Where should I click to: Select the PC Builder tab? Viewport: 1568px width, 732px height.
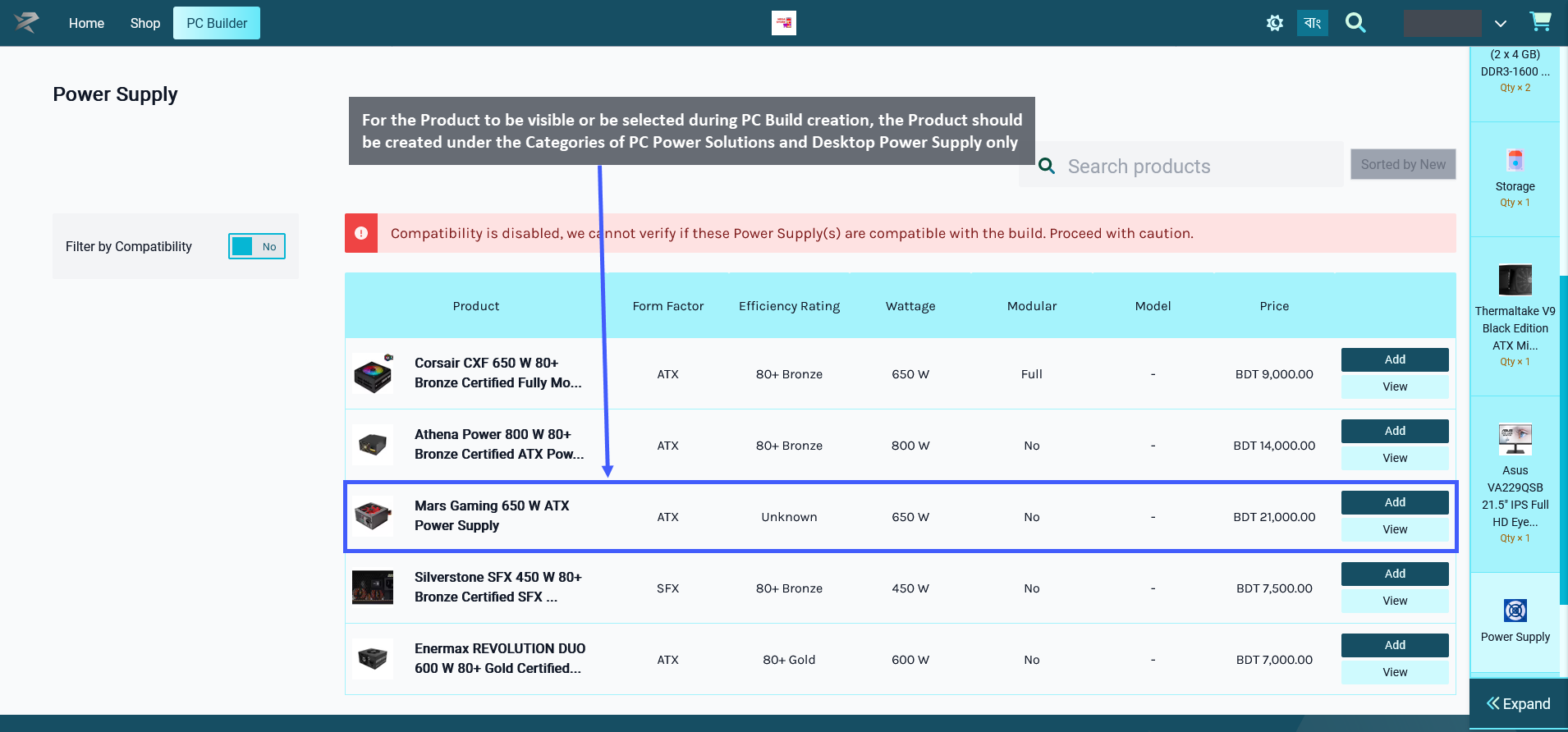[x=217, y=23]
